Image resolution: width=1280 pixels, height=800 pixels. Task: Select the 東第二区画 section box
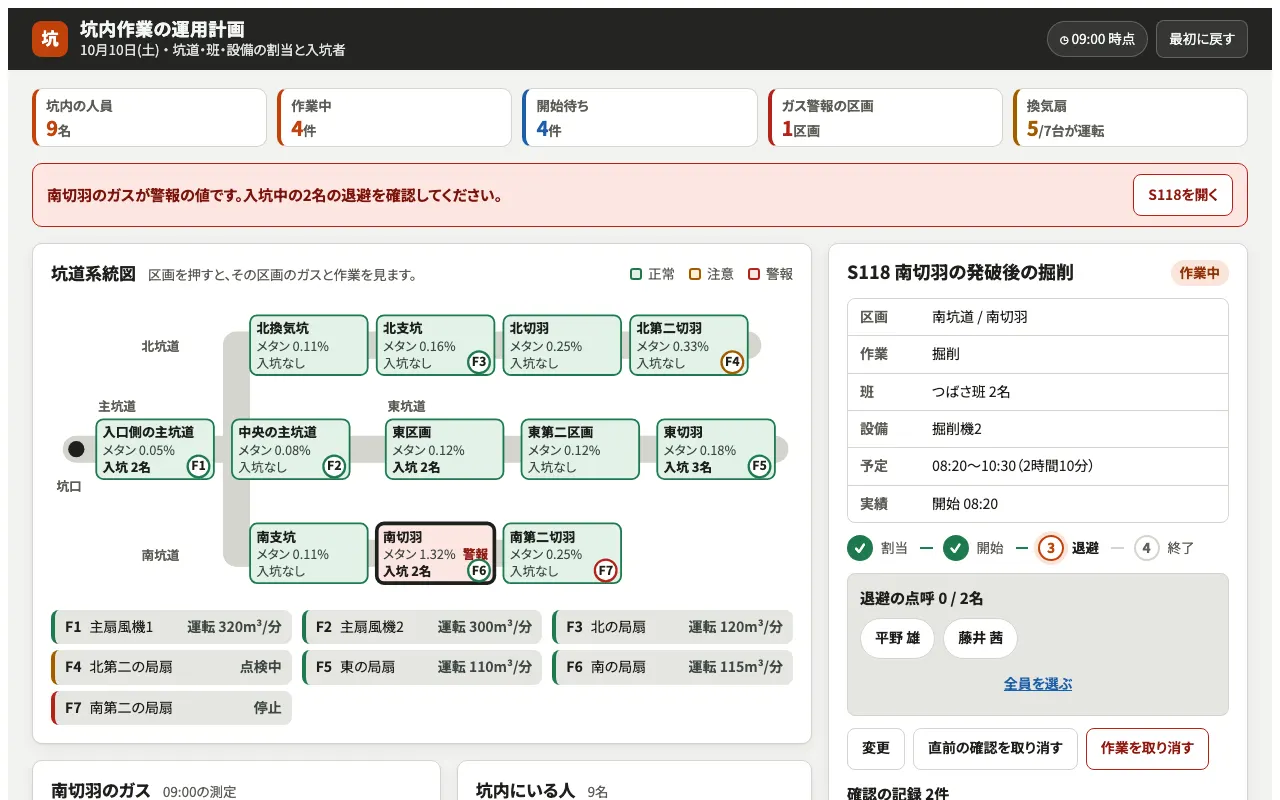[x=580, y=449]
